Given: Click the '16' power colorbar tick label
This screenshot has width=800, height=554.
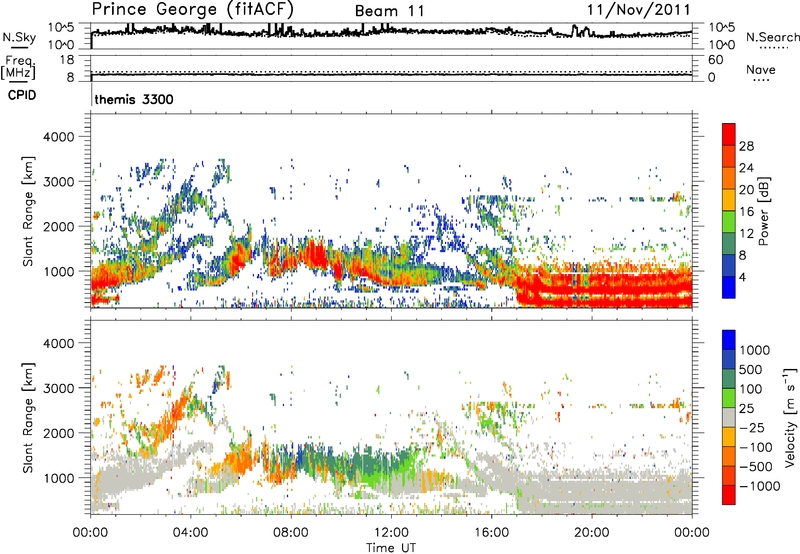Looking at the screenshot, I should (746, 212).
